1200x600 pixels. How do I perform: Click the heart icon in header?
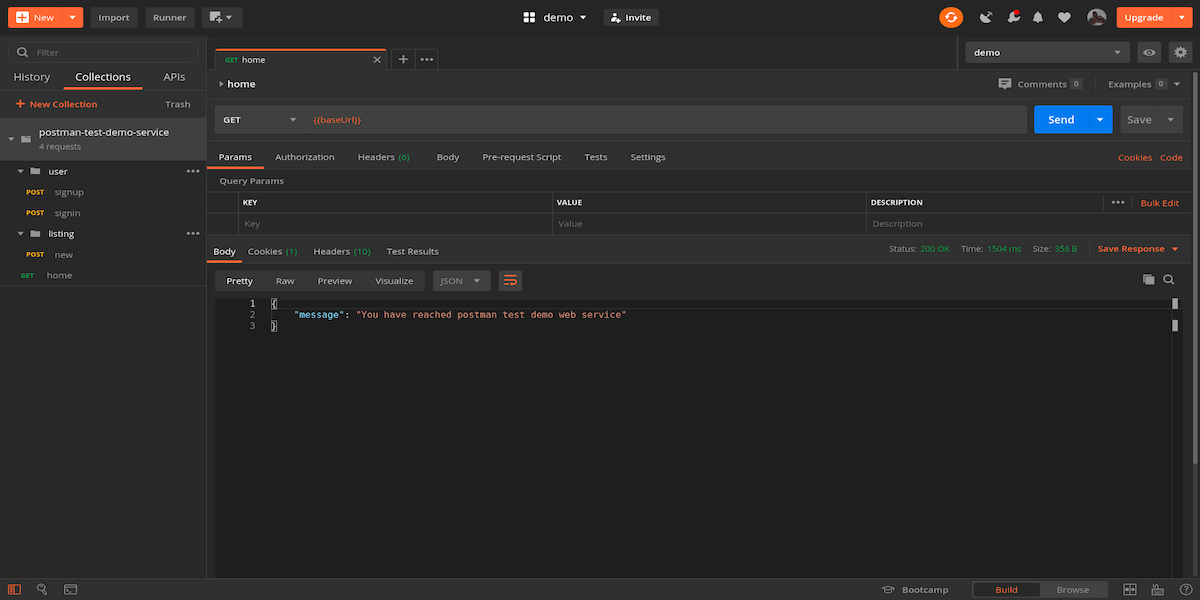coord(1064,17)
